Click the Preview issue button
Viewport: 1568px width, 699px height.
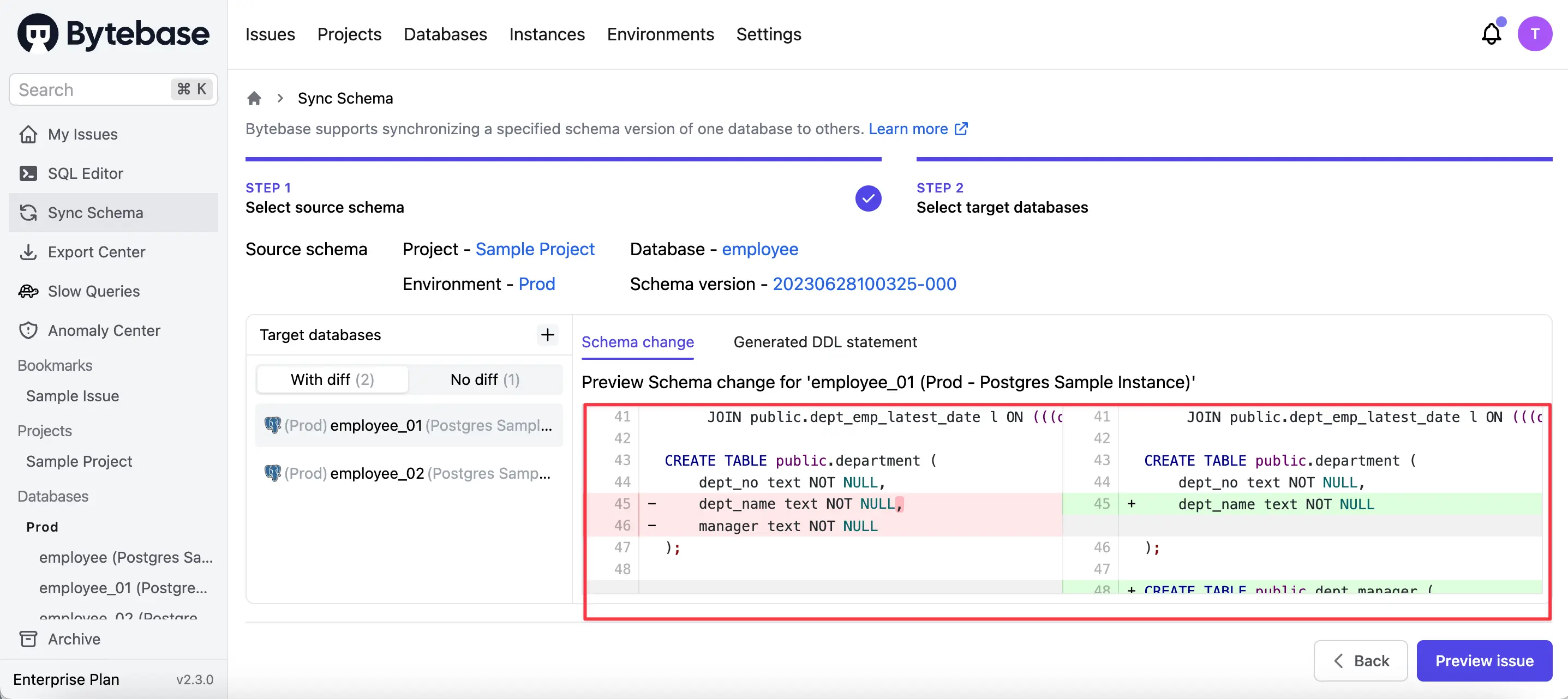click(x=1484, y=661)
